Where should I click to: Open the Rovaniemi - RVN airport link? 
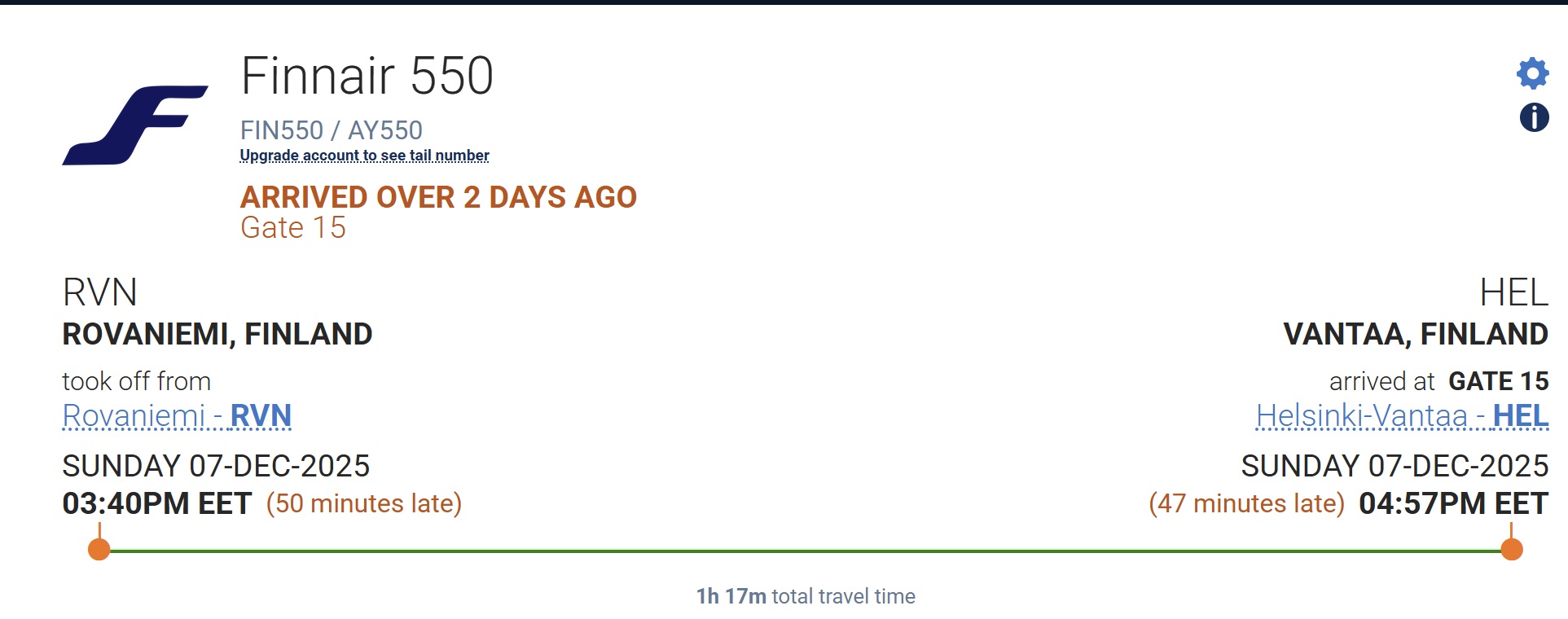click(177, 416)
